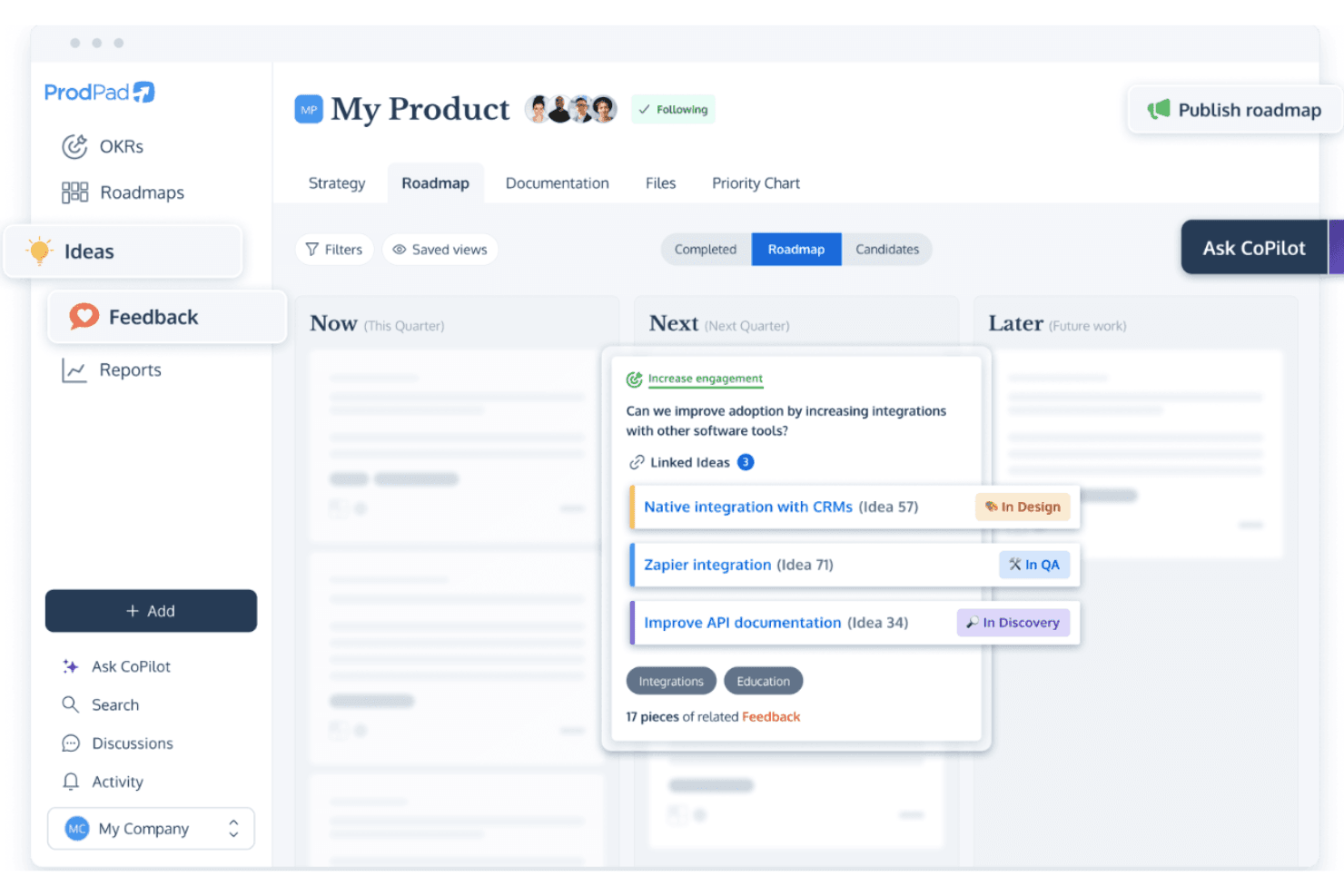The image size is (1344, 896).
Task: Expand the My Company switcher
Action: (151, 829)
